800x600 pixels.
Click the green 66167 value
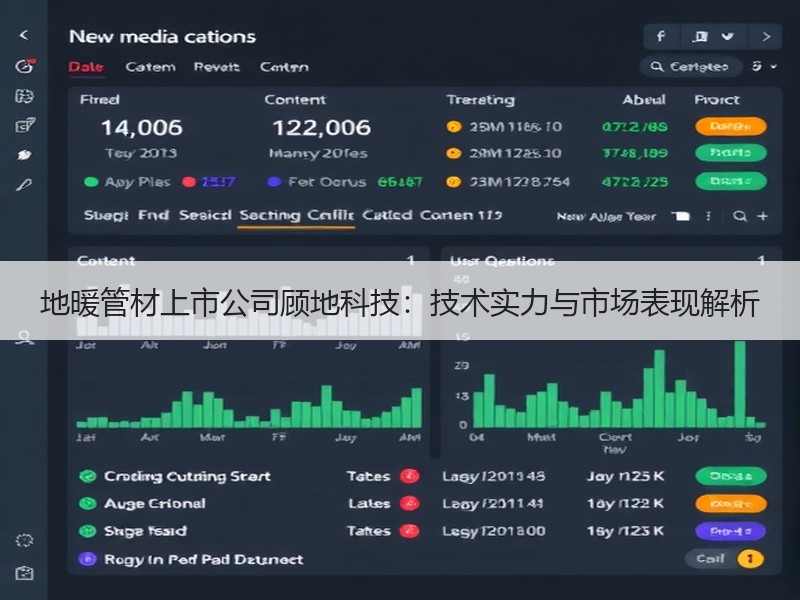click(400, 182)
